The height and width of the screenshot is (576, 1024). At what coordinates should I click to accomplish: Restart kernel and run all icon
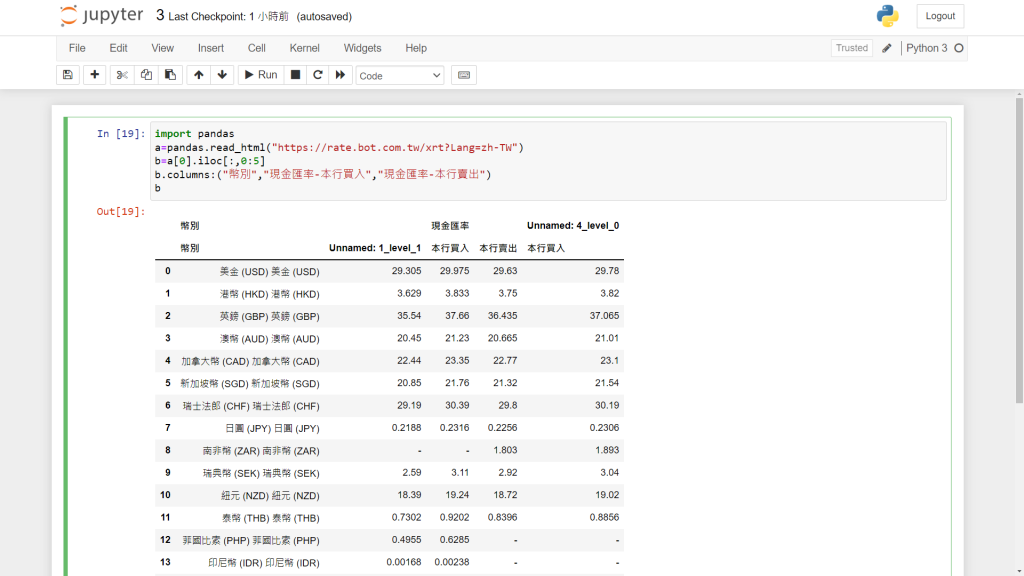341,75
